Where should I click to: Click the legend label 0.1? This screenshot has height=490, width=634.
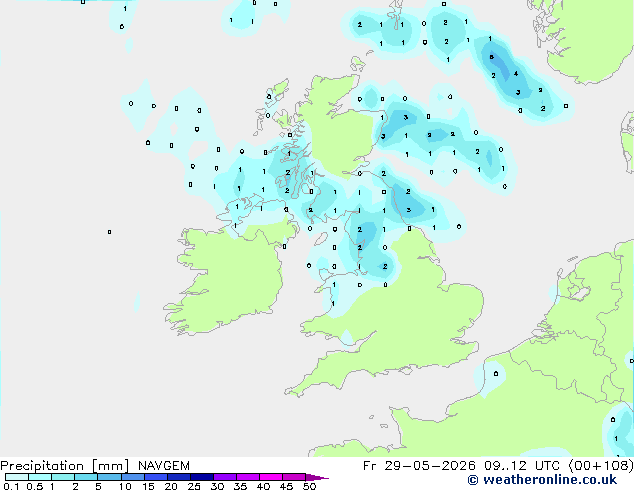[x=11, y=486]
